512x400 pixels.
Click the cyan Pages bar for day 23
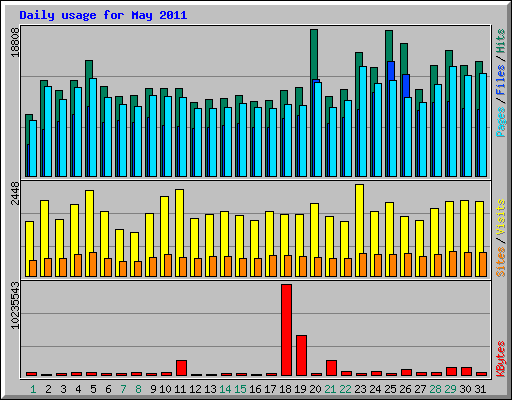363,121
